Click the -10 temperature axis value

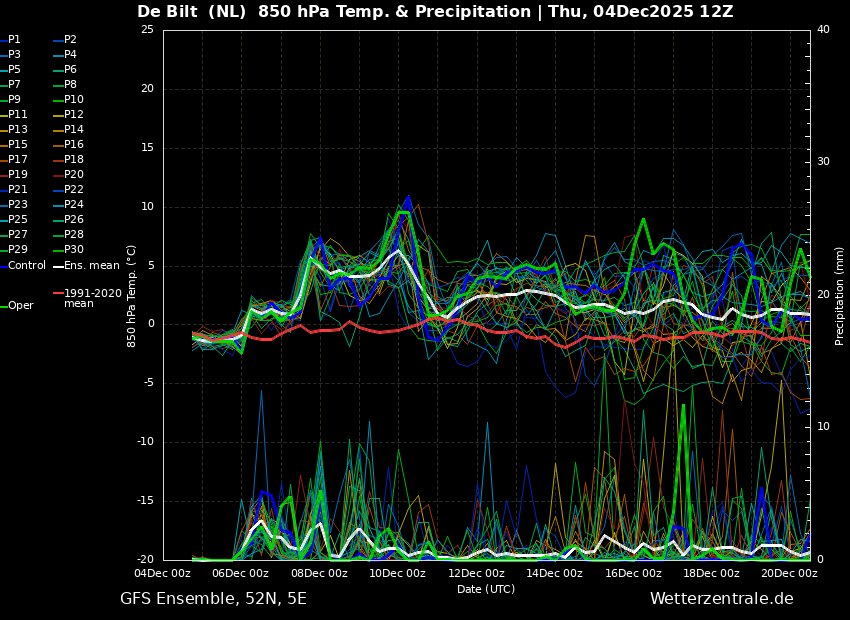coord(146,442)
